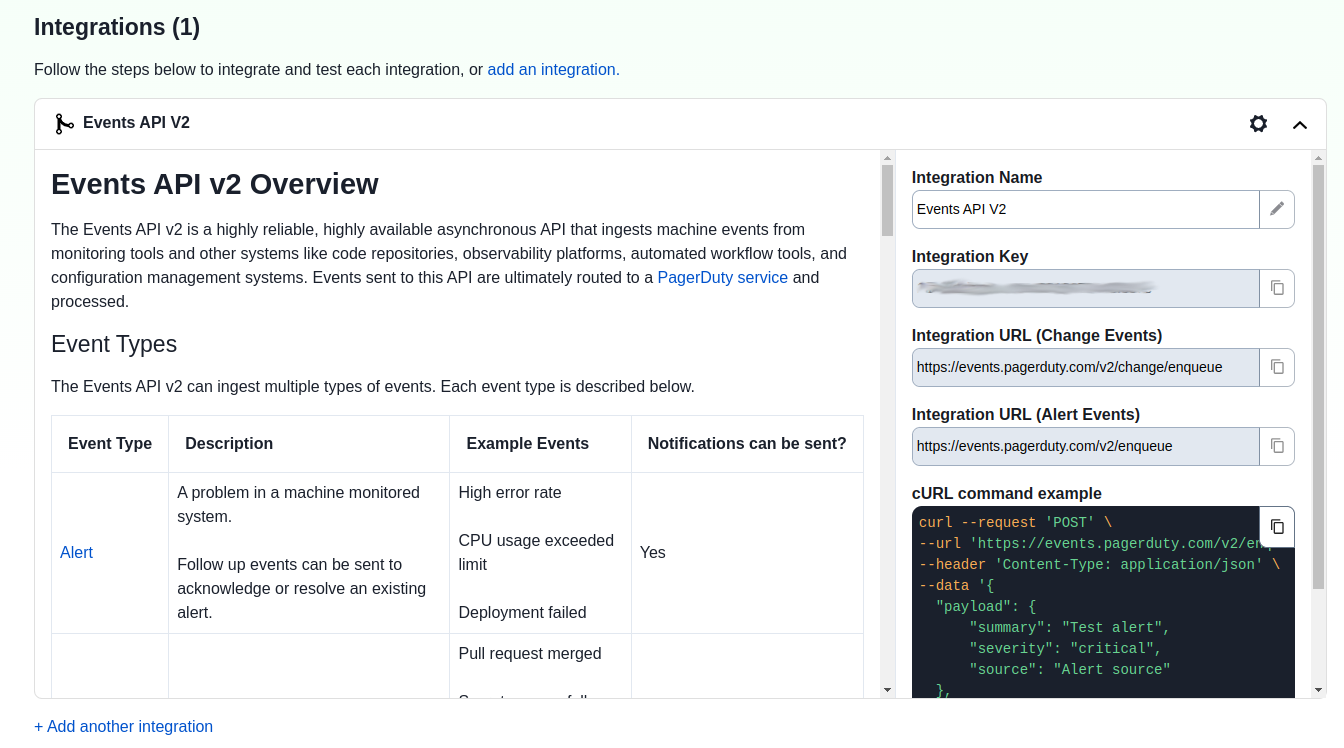Open the Events API V2 settings gear
The width and height of the screenshot is (1344, 748).
(x=1258, y=124)
